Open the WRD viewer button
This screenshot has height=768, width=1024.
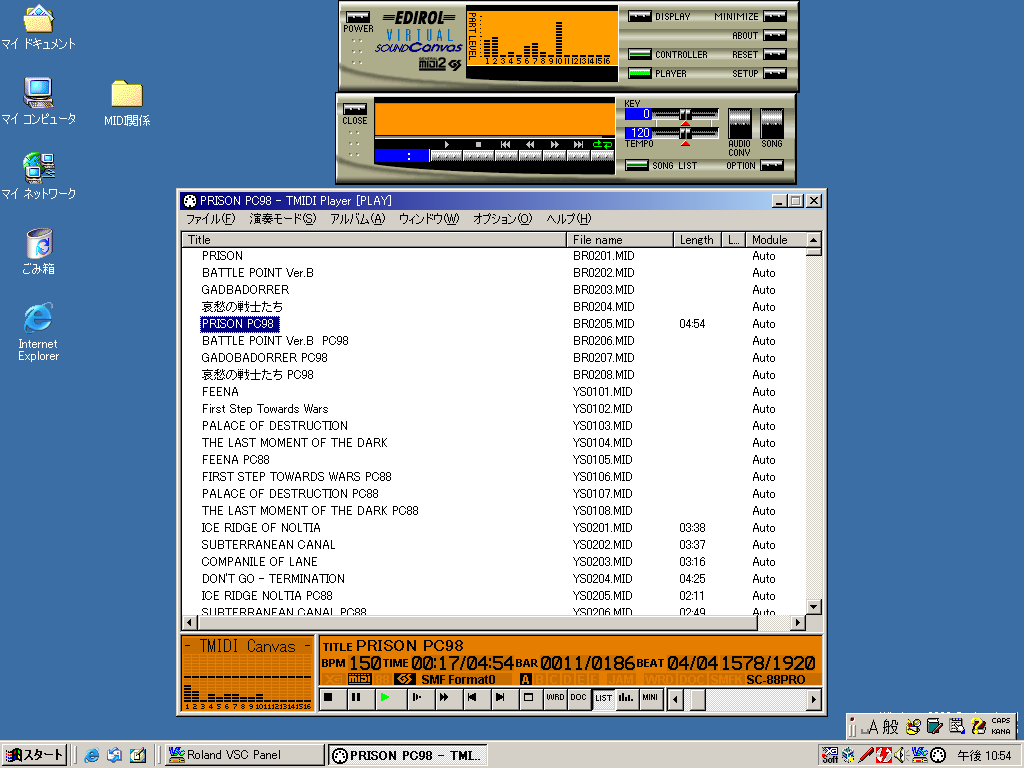[x=555, y=697]
